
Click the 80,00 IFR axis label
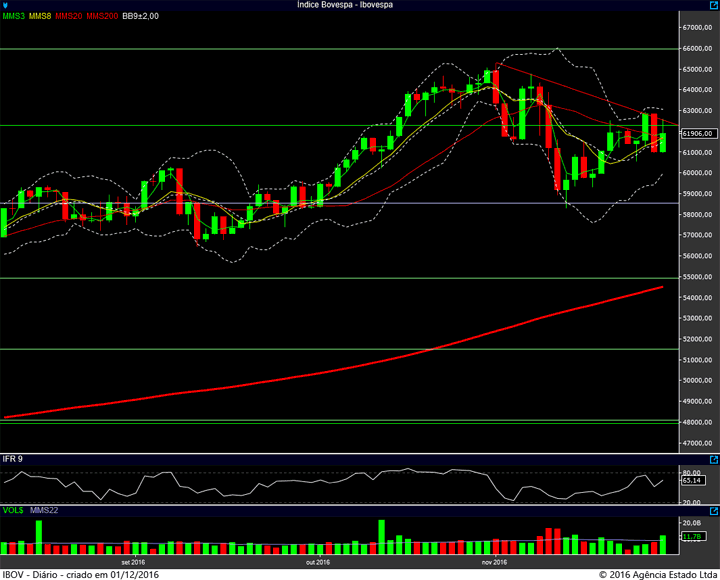coord(692,473)
